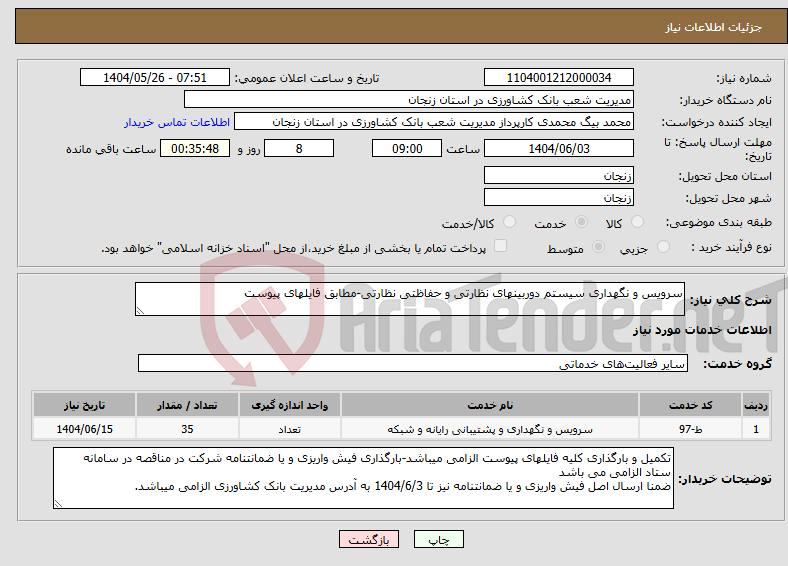
Task: Click the unit cell تعداد
Action: point(289,429)
